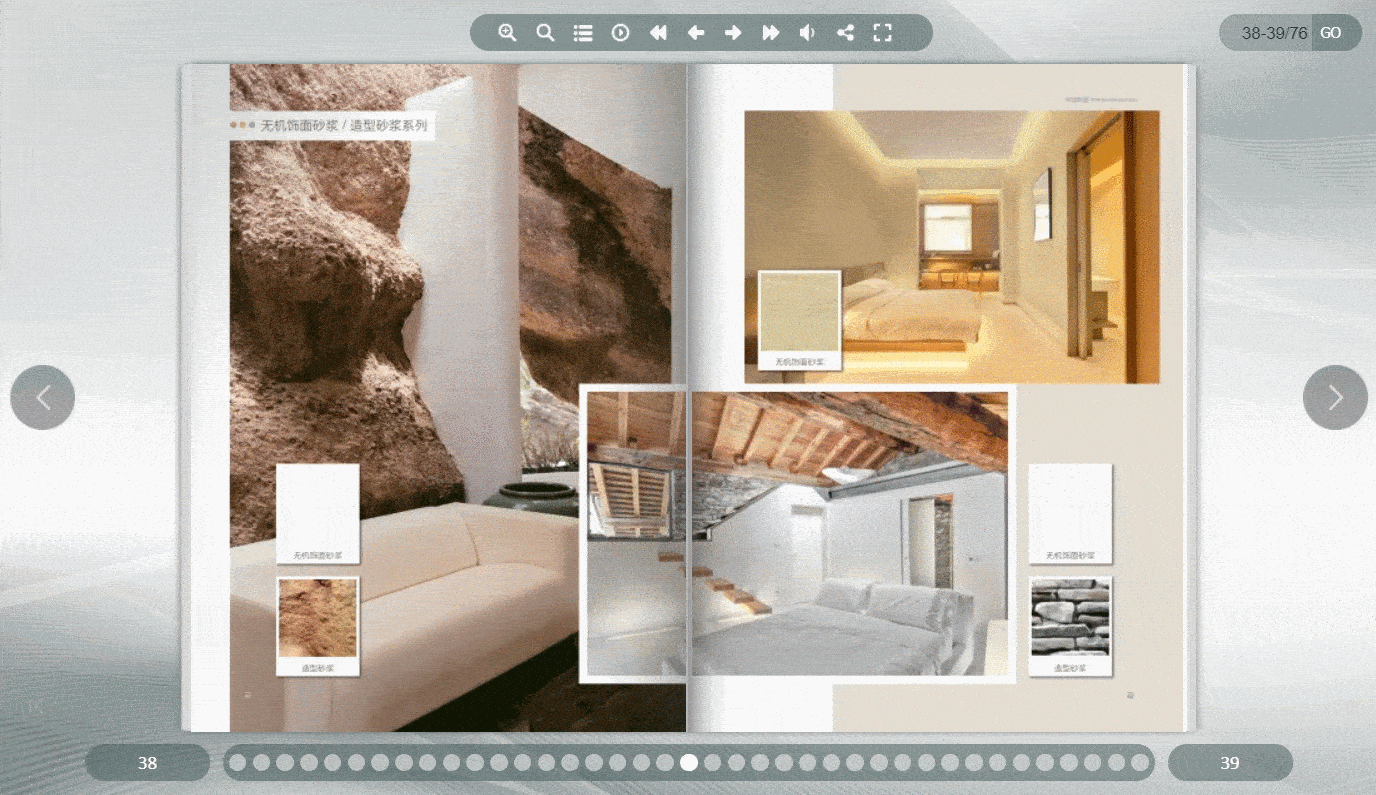Open the share icon in toolbar

(x=845, y=32)
